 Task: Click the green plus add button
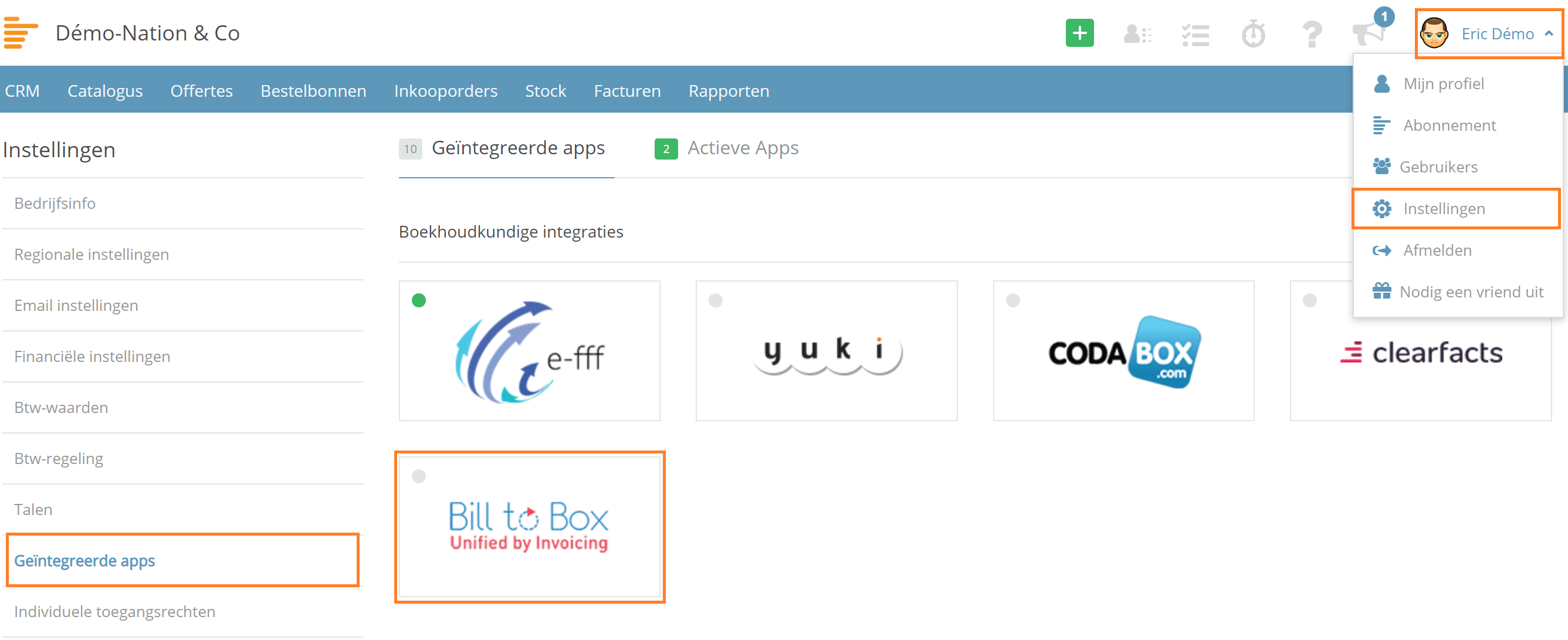pyautogui.click(x=1079, y=33)
